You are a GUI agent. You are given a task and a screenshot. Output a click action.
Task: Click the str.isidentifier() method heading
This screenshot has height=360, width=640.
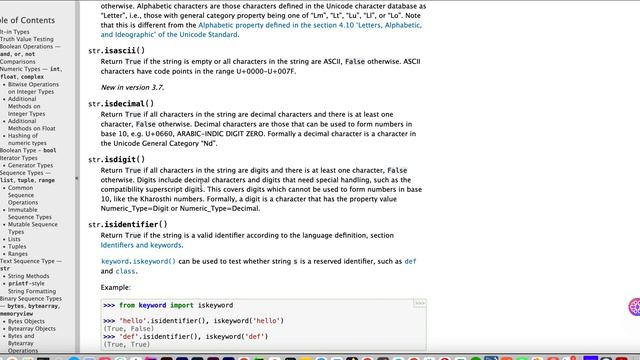click(x=128, y=224)
